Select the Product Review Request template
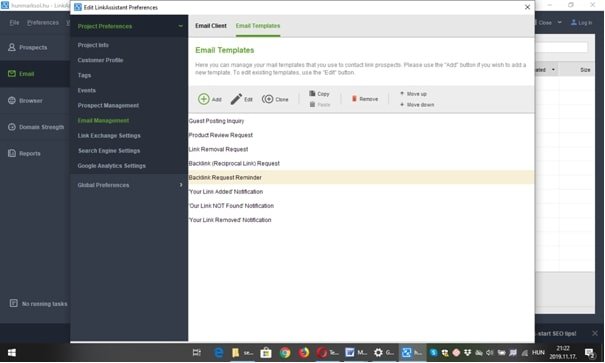 (x=361, y=135)
